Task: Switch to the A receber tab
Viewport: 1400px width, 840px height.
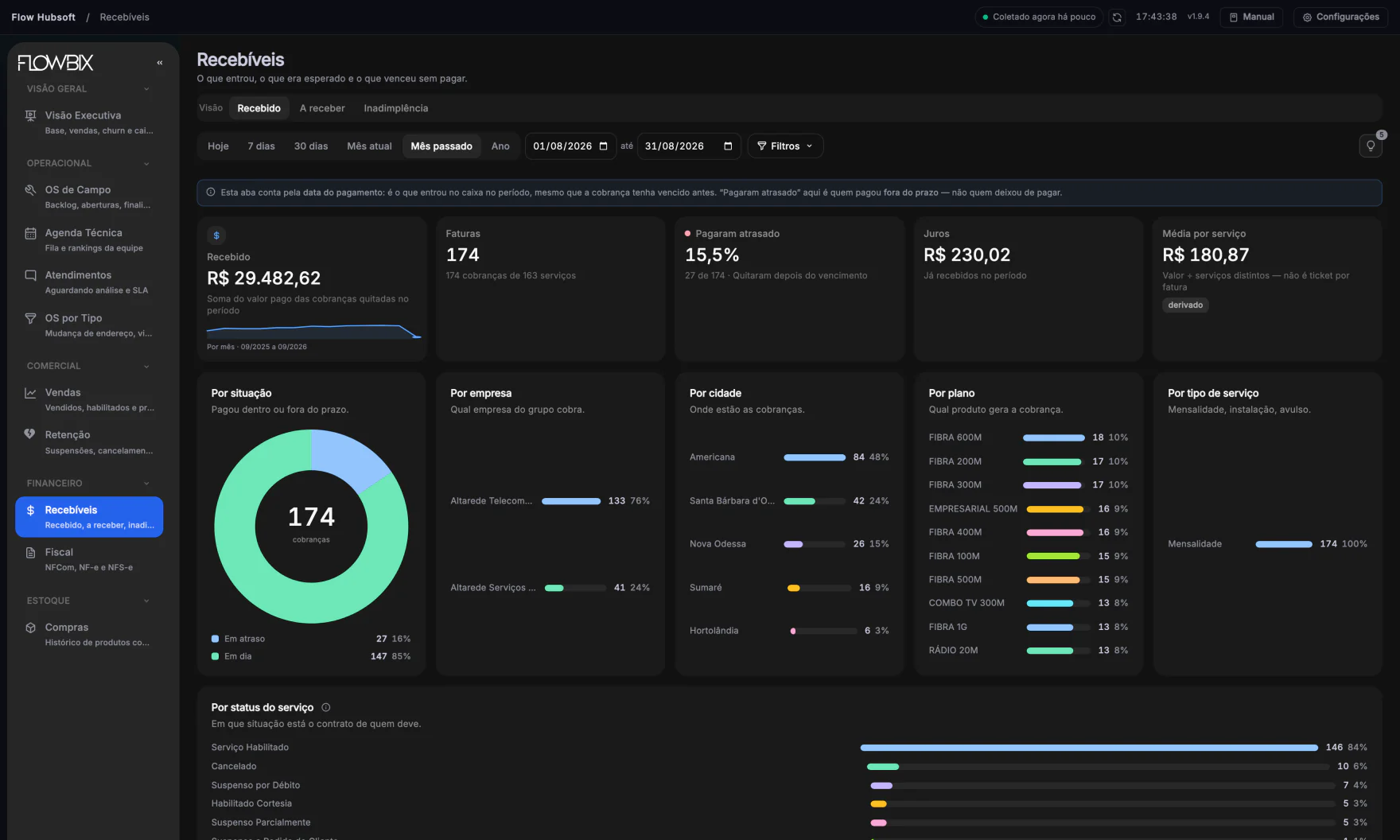Action: 322,108
